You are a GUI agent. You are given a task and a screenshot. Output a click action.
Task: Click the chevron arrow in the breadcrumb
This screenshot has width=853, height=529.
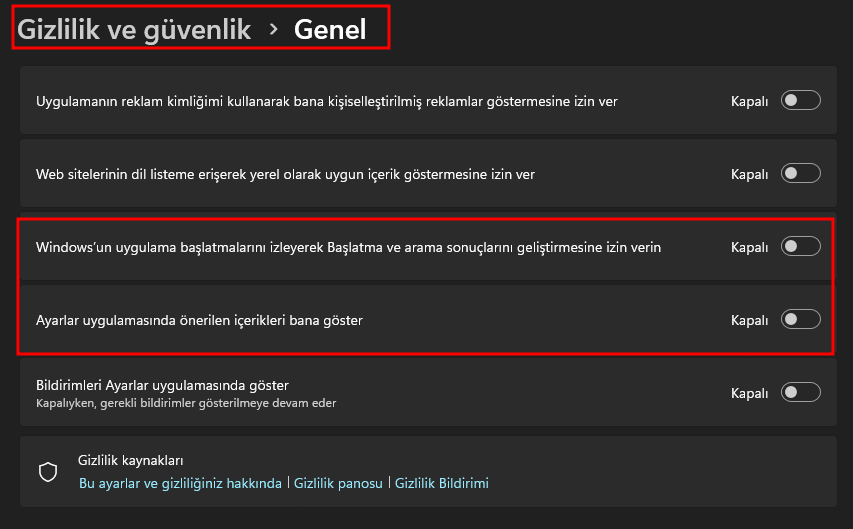click(274, 29)
